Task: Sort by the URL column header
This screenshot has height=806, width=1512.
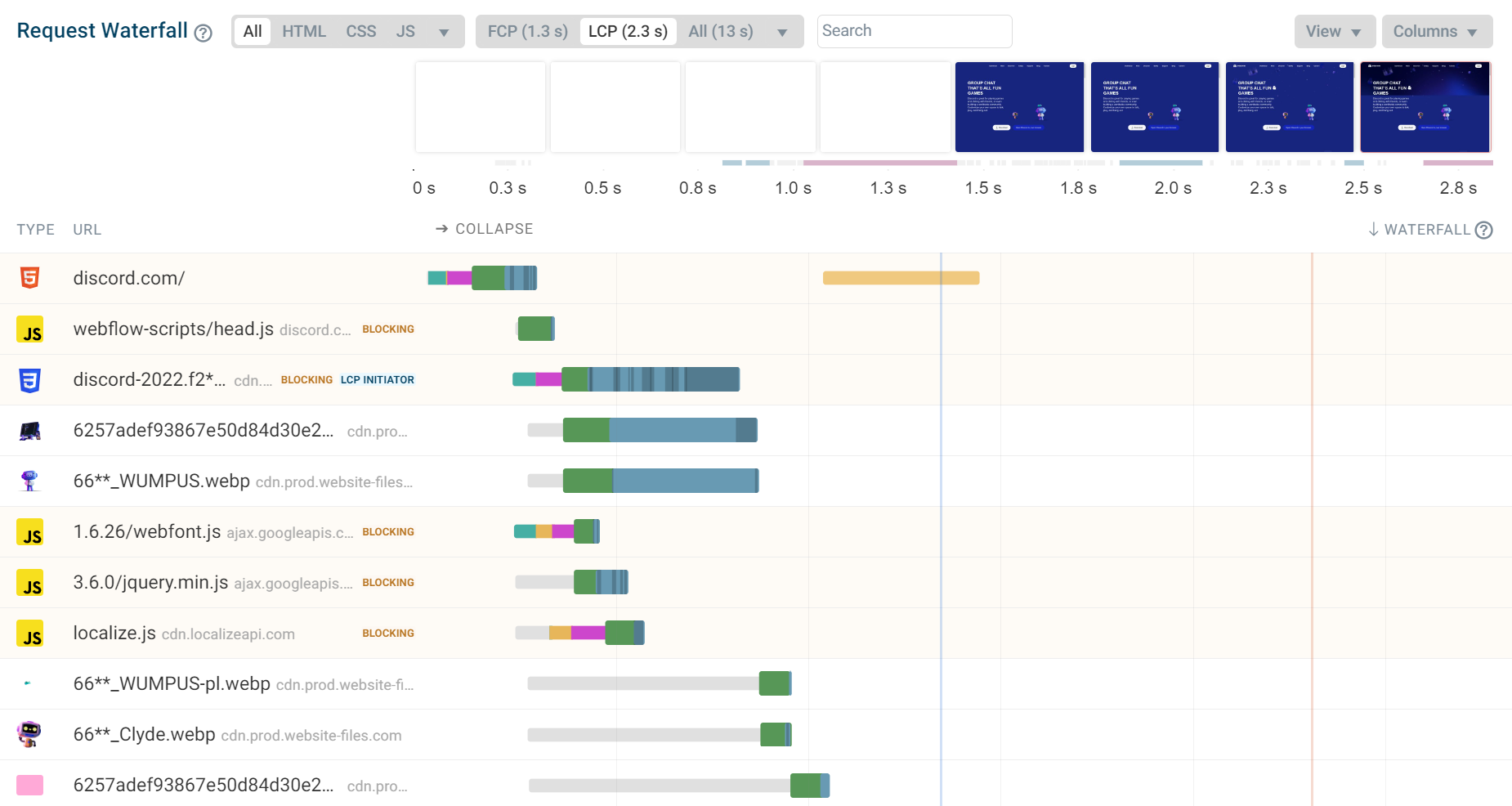Action: (x=87, y=230)
